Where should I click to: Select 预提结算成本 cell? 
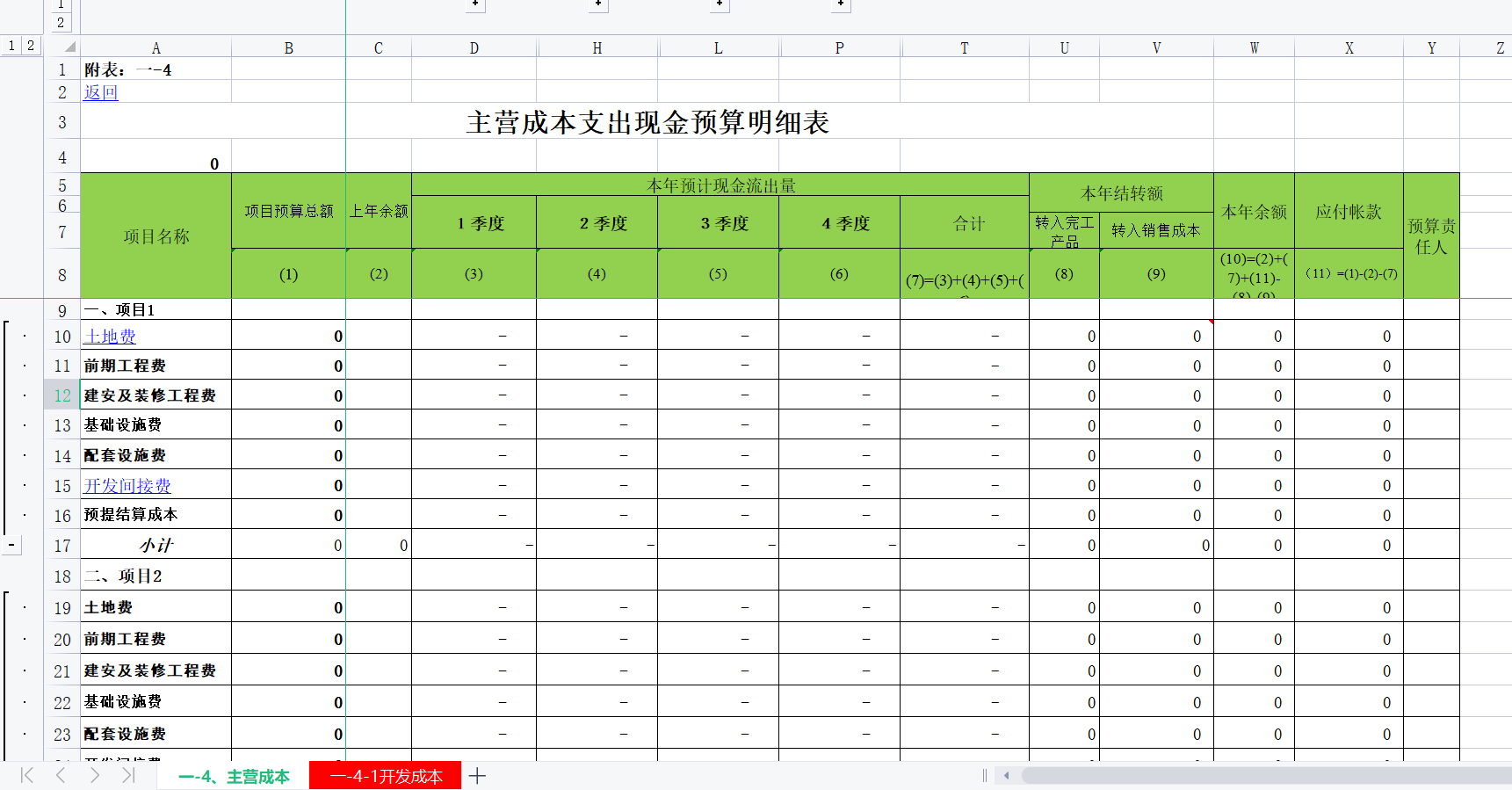pos(156,515)
